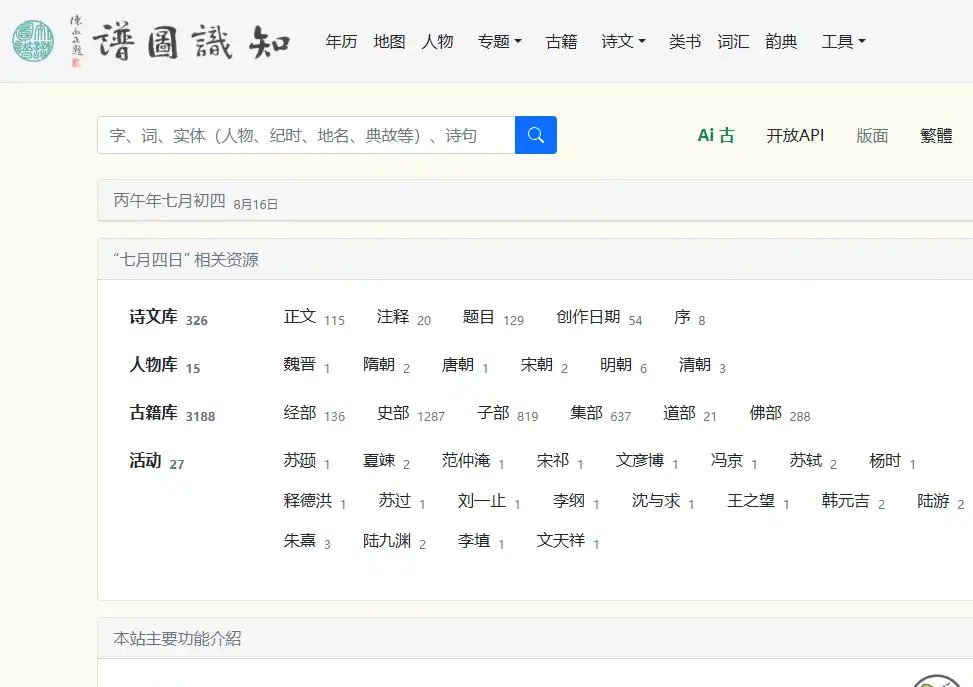Click 文彦博 in the 活动 list
This screenshot has width=973, height=687.
click(640, 460)
